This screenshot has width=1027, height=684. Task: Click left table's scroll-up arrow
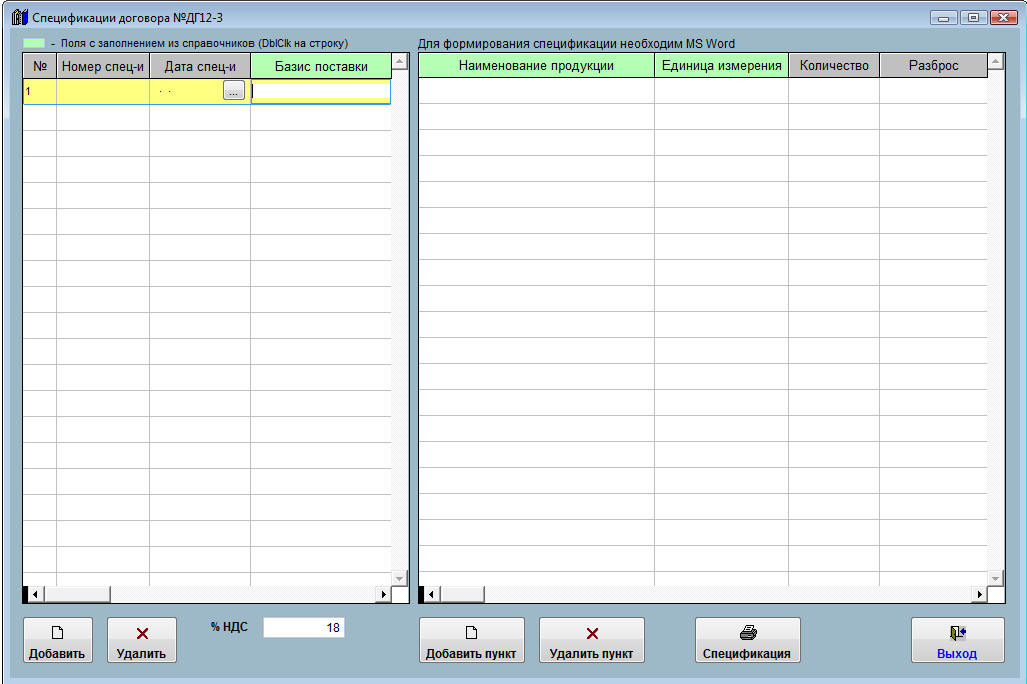pyautogui.click(x=400, y=62)
